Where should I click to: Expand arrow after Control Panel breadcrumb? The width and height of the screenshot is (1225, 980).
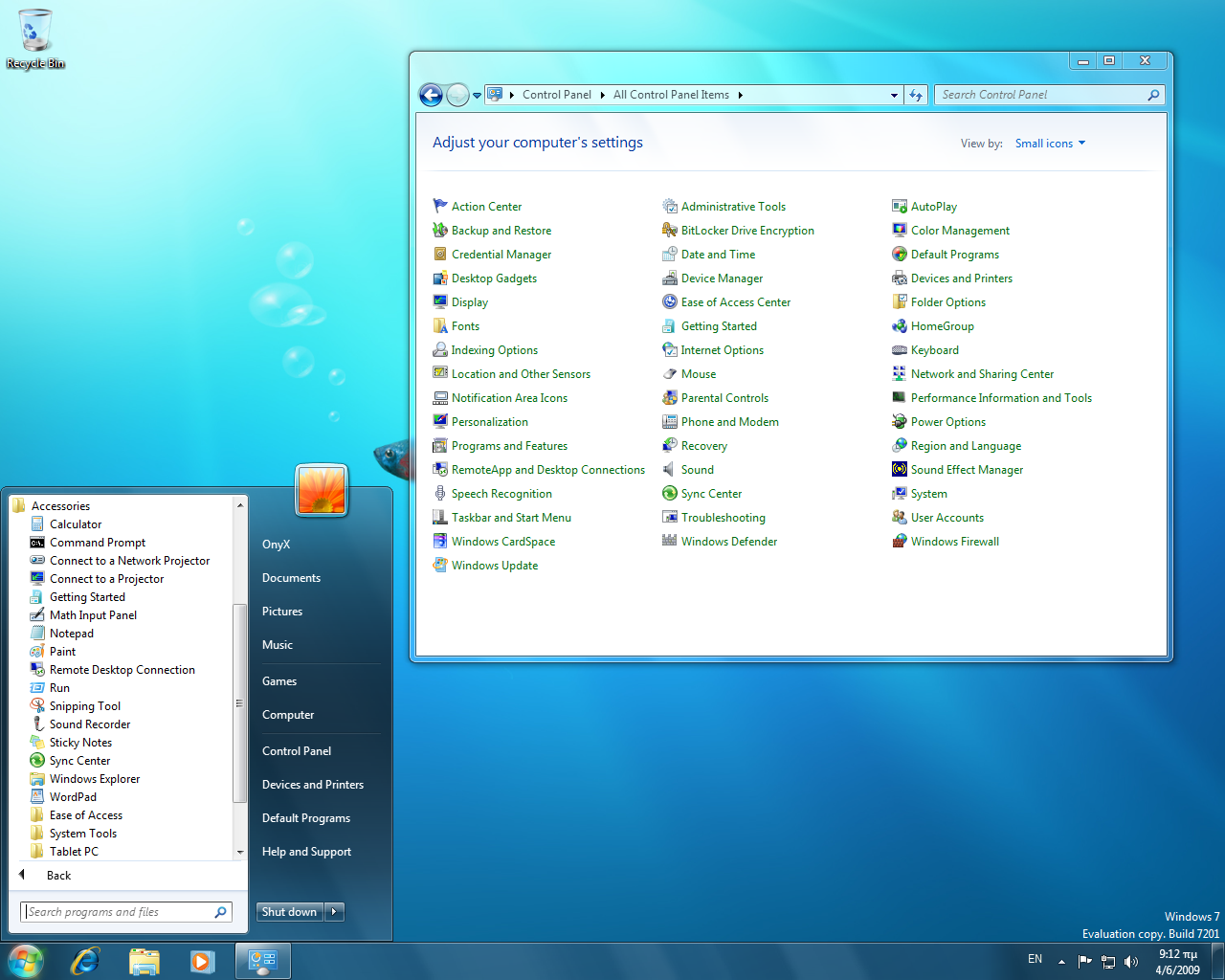pos(602,95)
